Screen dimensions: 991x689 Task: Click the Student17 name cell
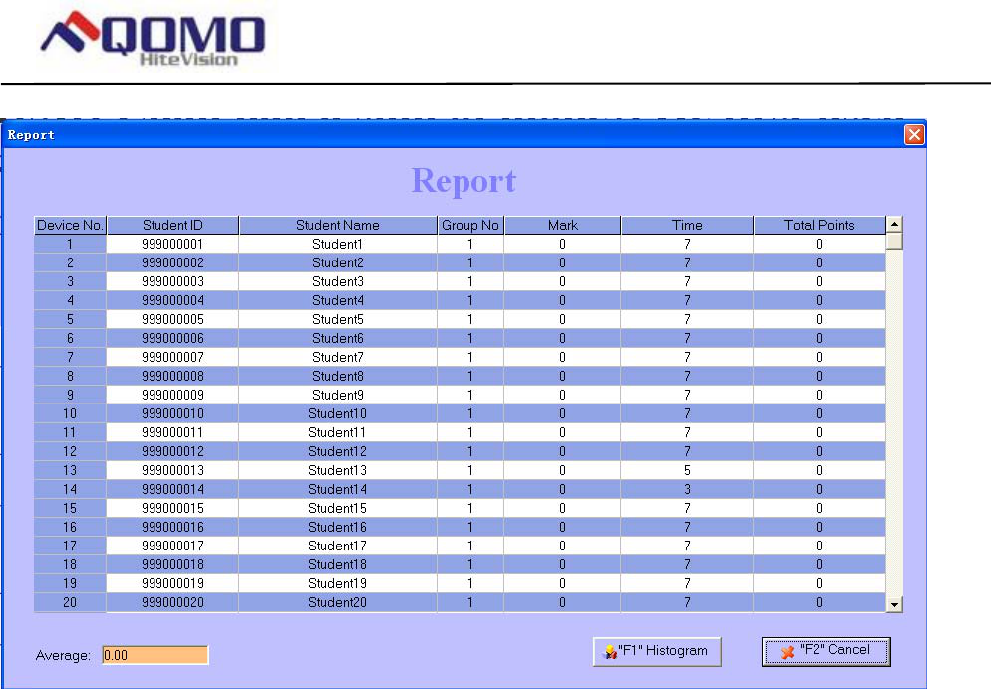pos(337,546)
